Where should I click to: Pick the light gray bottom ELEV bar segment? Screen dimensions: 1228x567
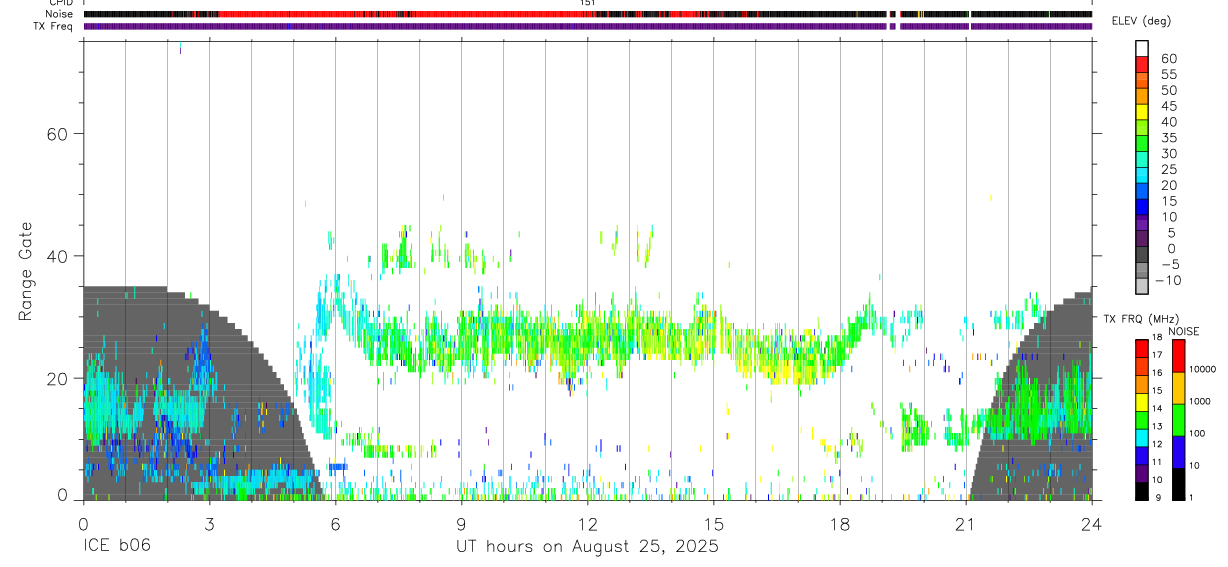(1141, 284)
